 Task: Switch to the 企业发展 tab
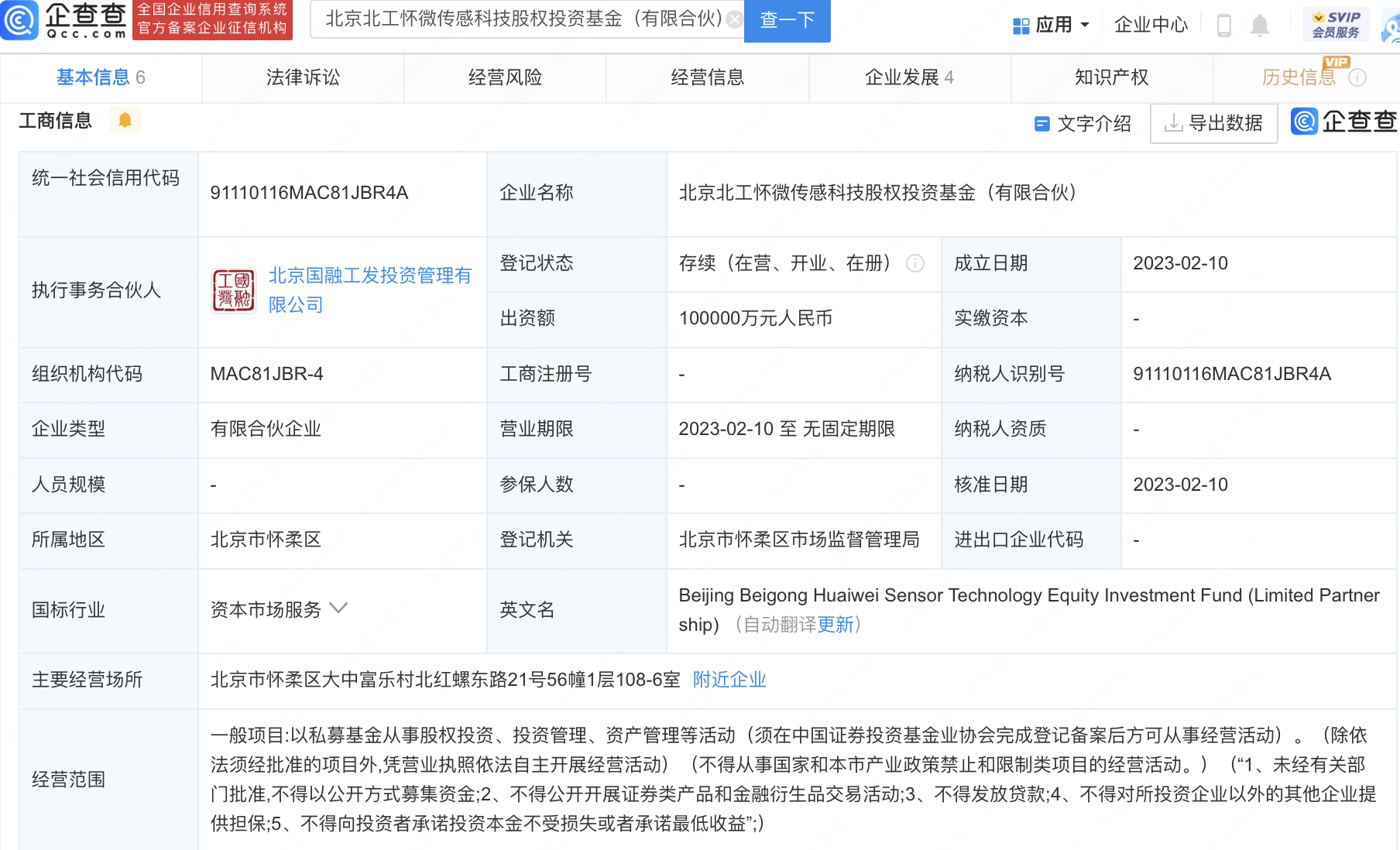909,77
